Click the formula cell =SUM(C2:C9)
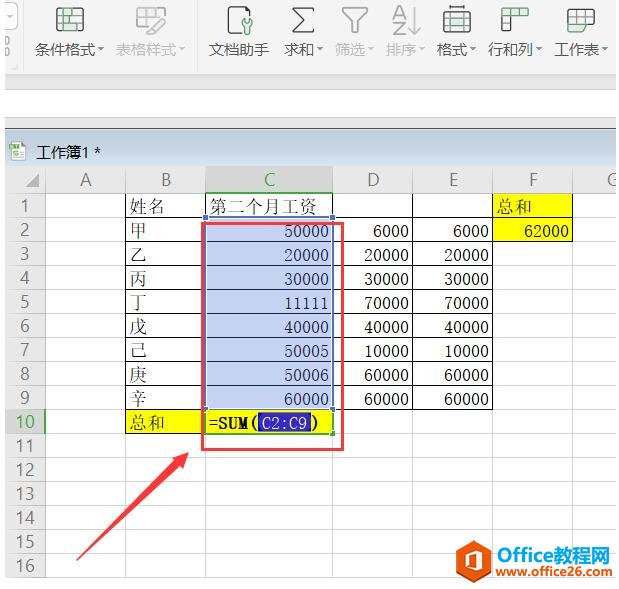The height and width of the screenshot is (589, 619). tap(269, 422)
